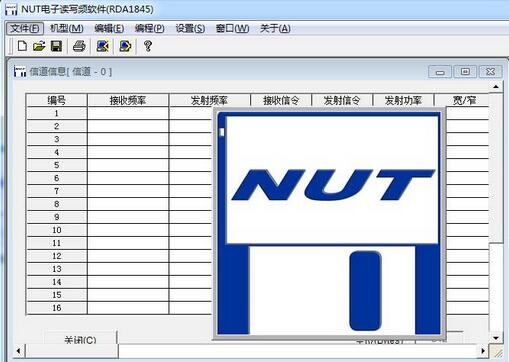This screenshot has width=509, height=362.
Task: Click the 发射信令 column header
Action: pos(342,100)
